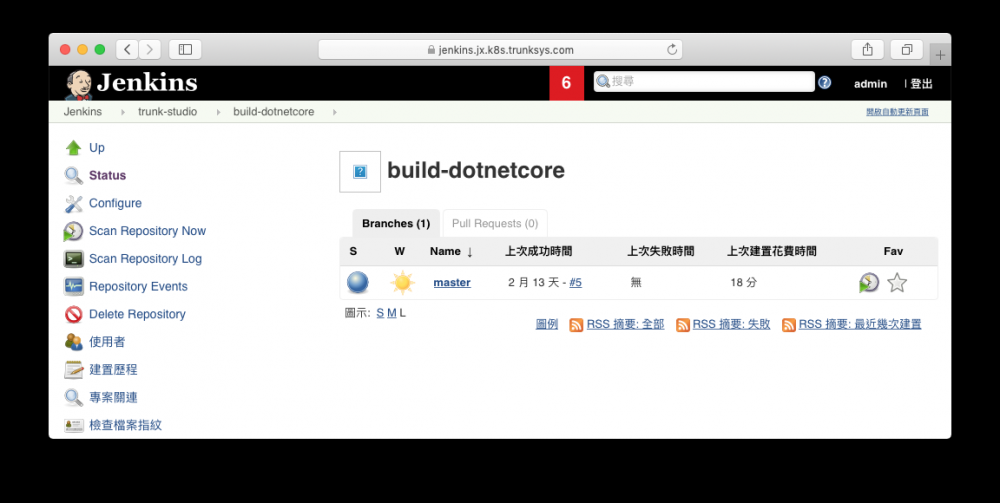Click the sunny weather icon for master
Image resolution: width=1000 pixels, height=503 pixels.
[402, 282]
